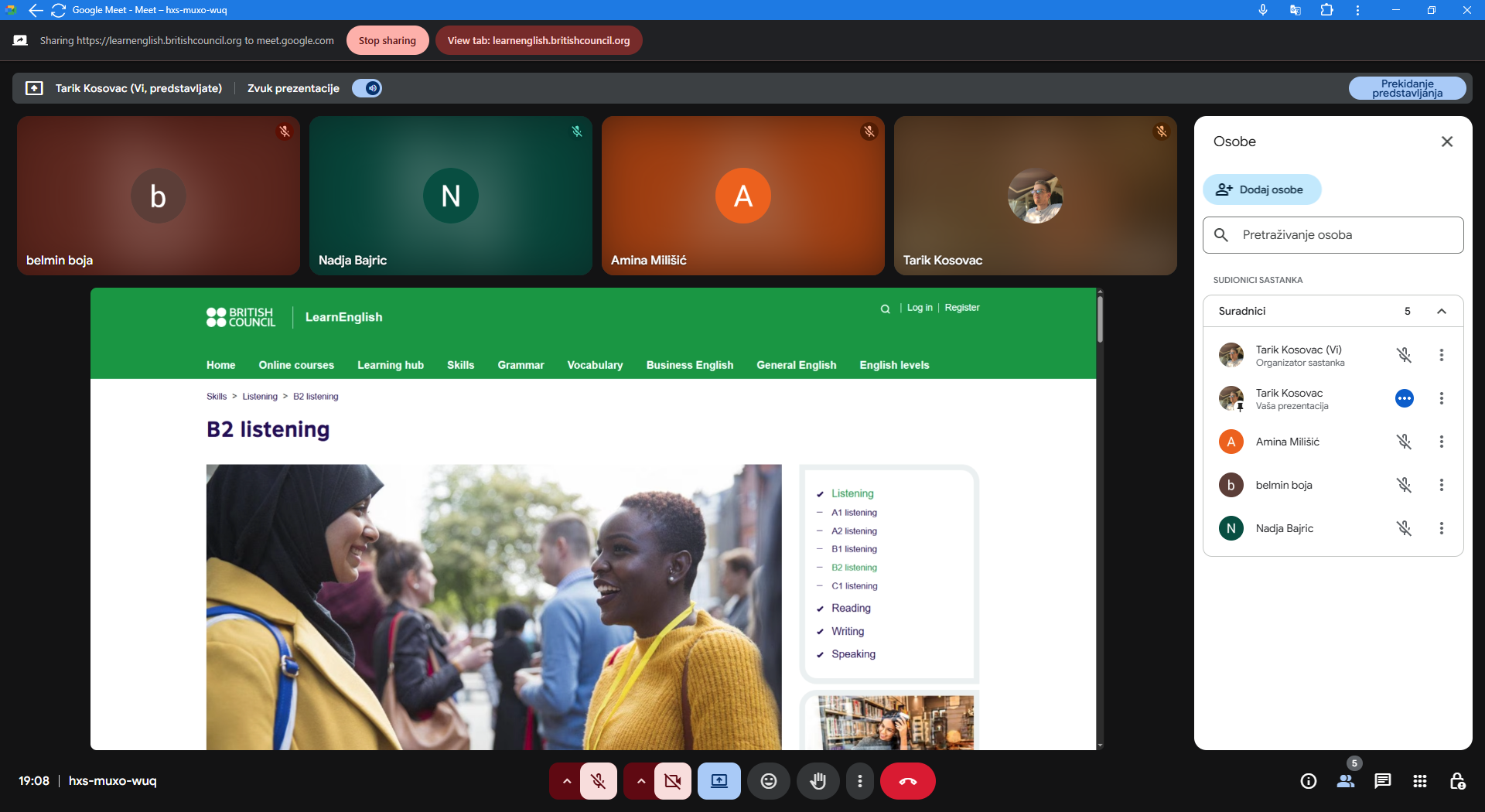Collapse the Suradnici participants list
Image resolution: width=1485 pixels, height=812 pixels.
[1441, 311]
